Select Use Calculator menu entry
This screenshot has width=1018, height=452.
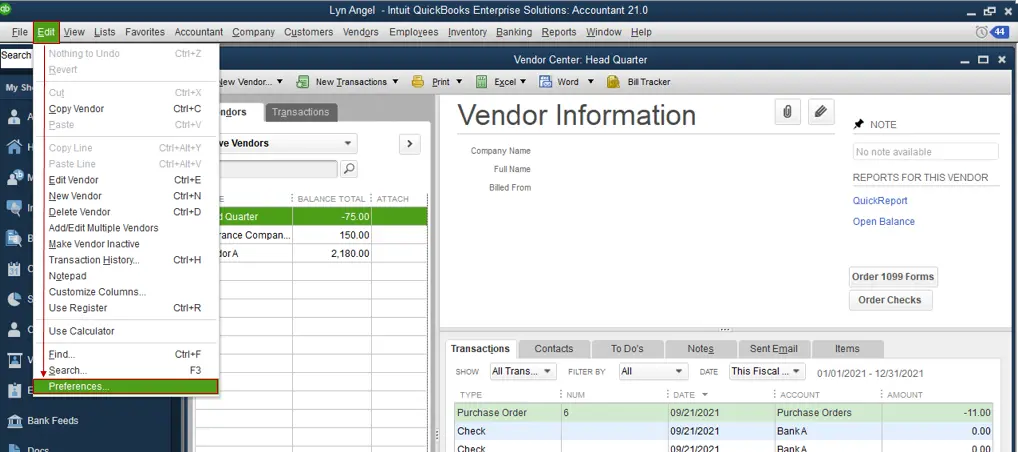[125, 331]
